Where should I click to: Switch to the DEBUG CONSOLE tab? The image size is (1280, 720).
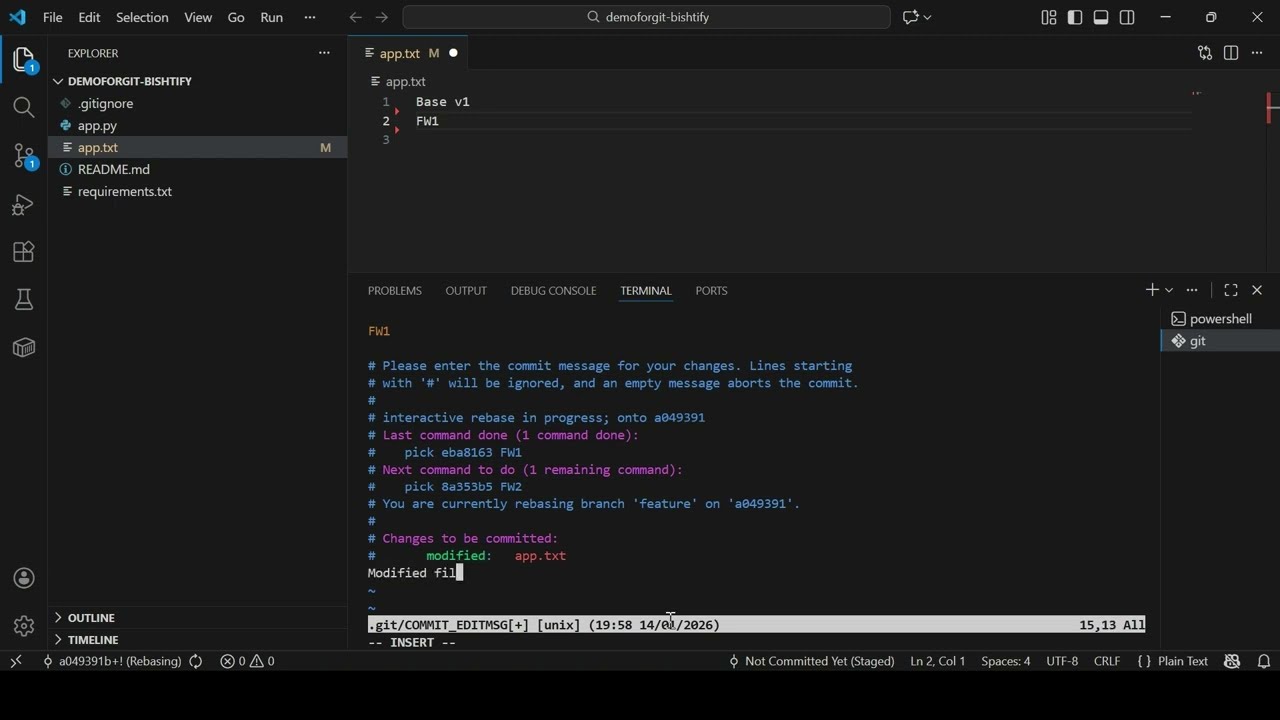(x=553, y=290)
